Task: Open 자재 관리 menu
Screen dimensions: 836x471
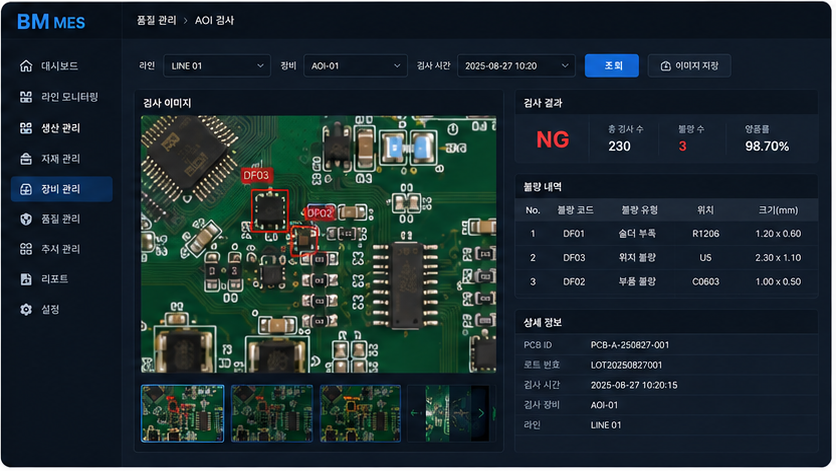Action: coord(62,159)
